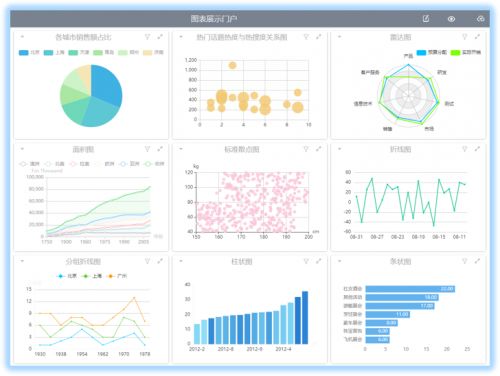Click the 图表展示门户 portal title
The width and height of the screenshot is (500, 376).
[x=214, y=19]
